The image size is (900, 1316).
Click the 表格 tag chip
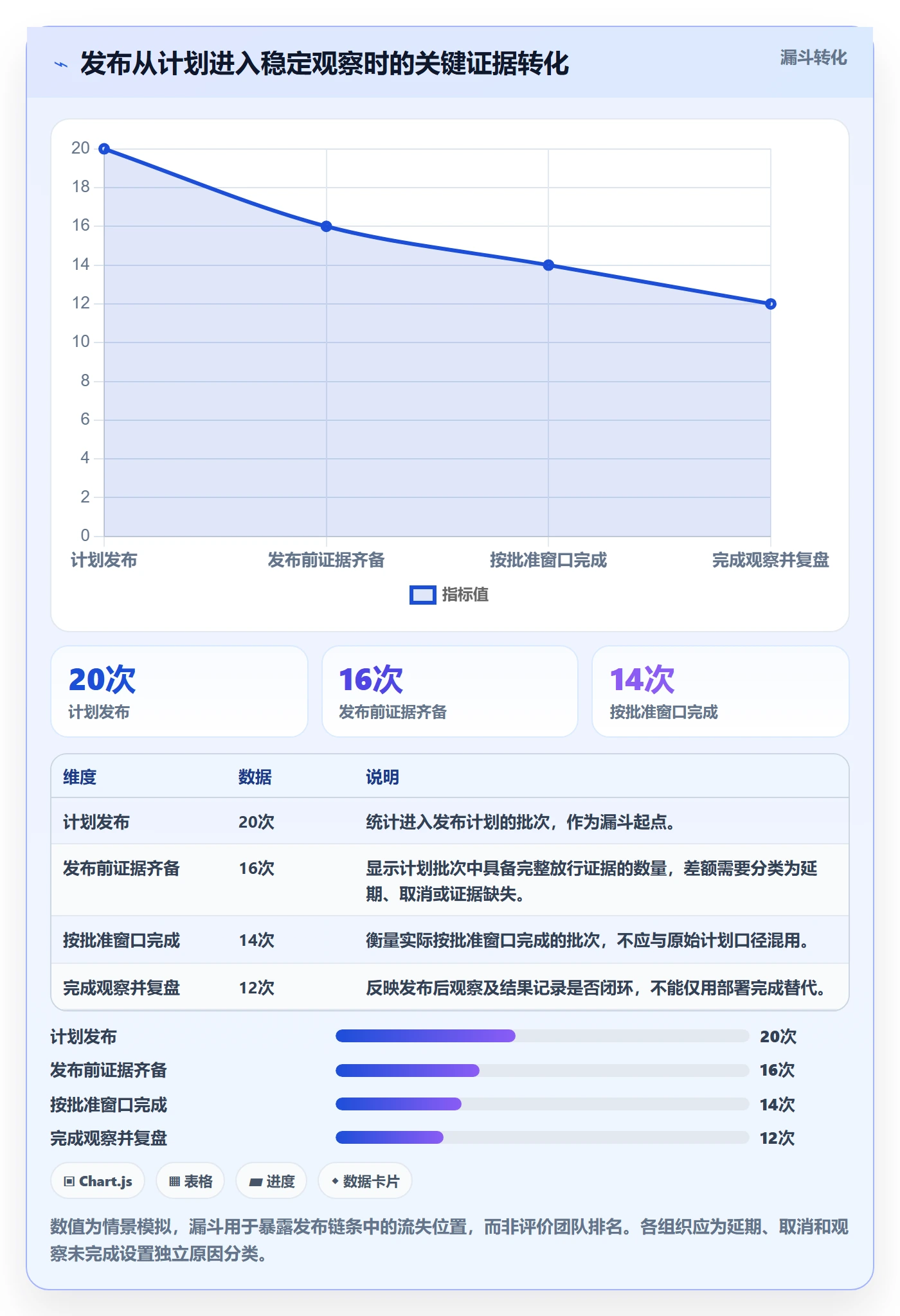[190, 1181]
